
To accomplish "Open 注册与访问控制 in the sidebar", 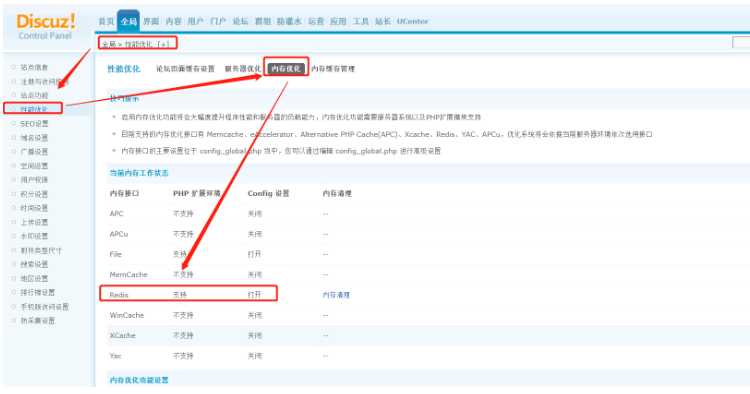I will (x=44, y=82).
